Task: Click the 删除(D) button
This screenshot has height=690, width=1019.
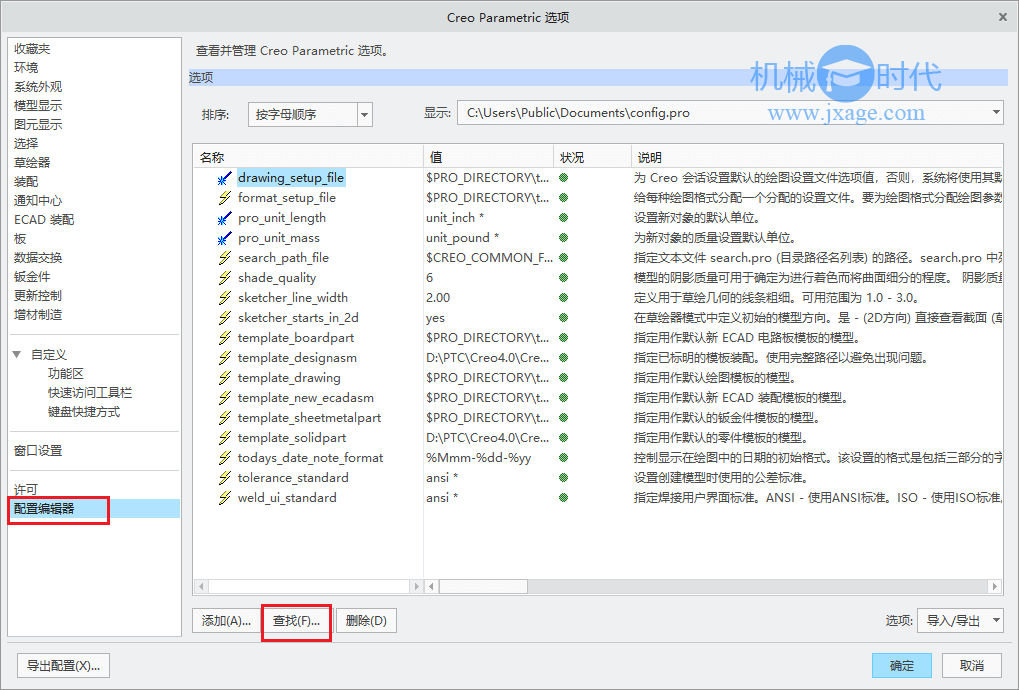Action: click(x=367, y=621)
